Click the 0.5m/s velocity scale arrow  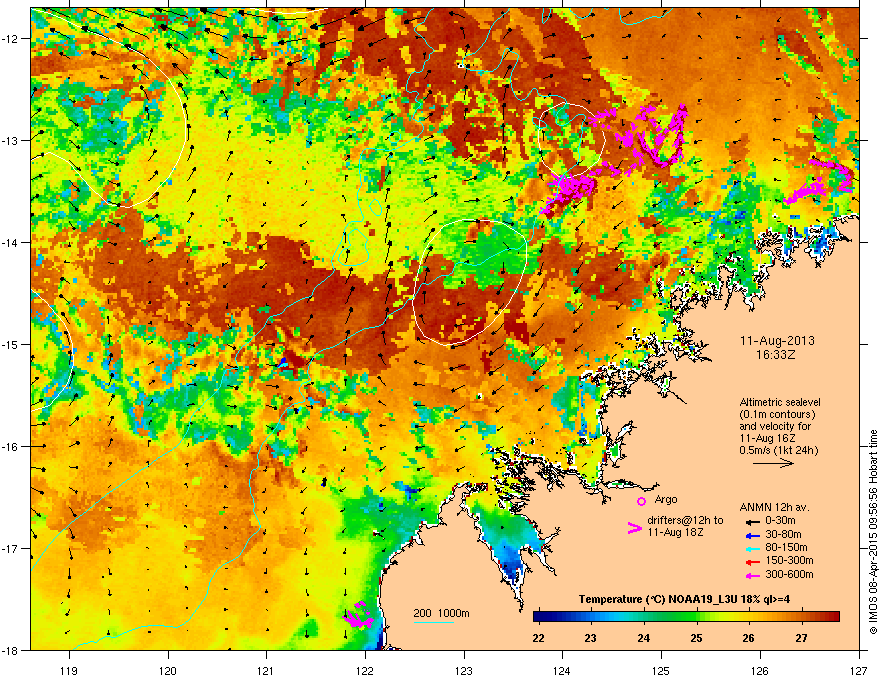pos(773,463)
